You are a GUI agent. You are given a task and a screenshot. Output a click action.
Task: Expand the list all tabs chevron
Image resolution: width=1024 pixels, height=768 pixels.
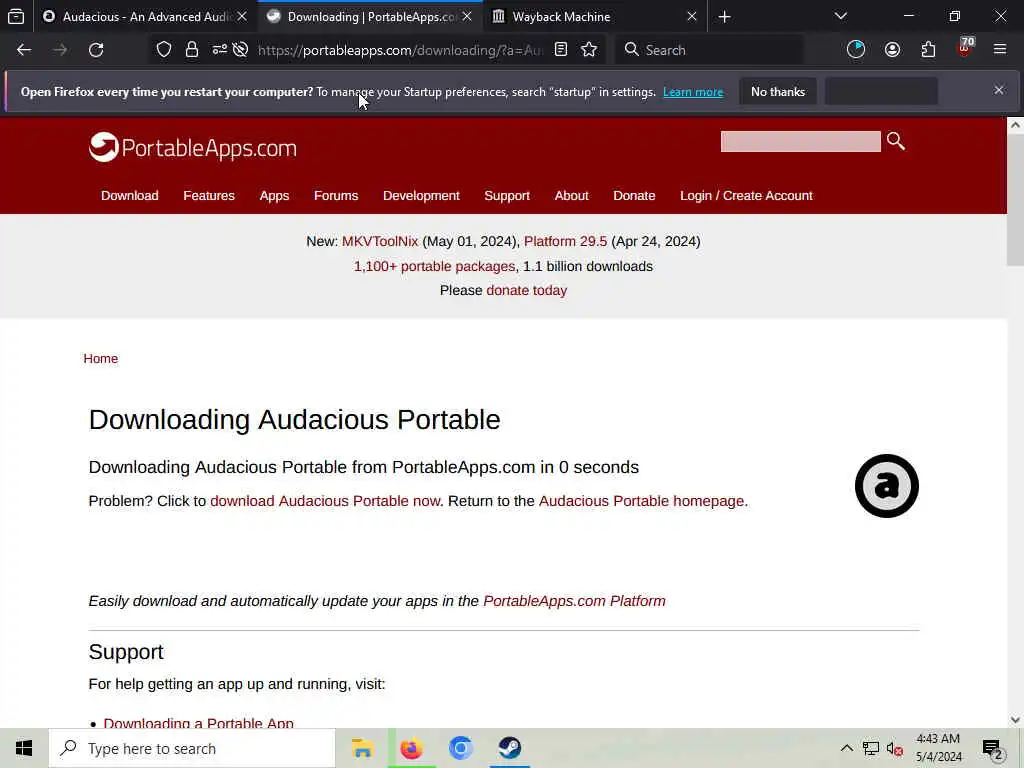pyautogui.click(x=840, y=16)
